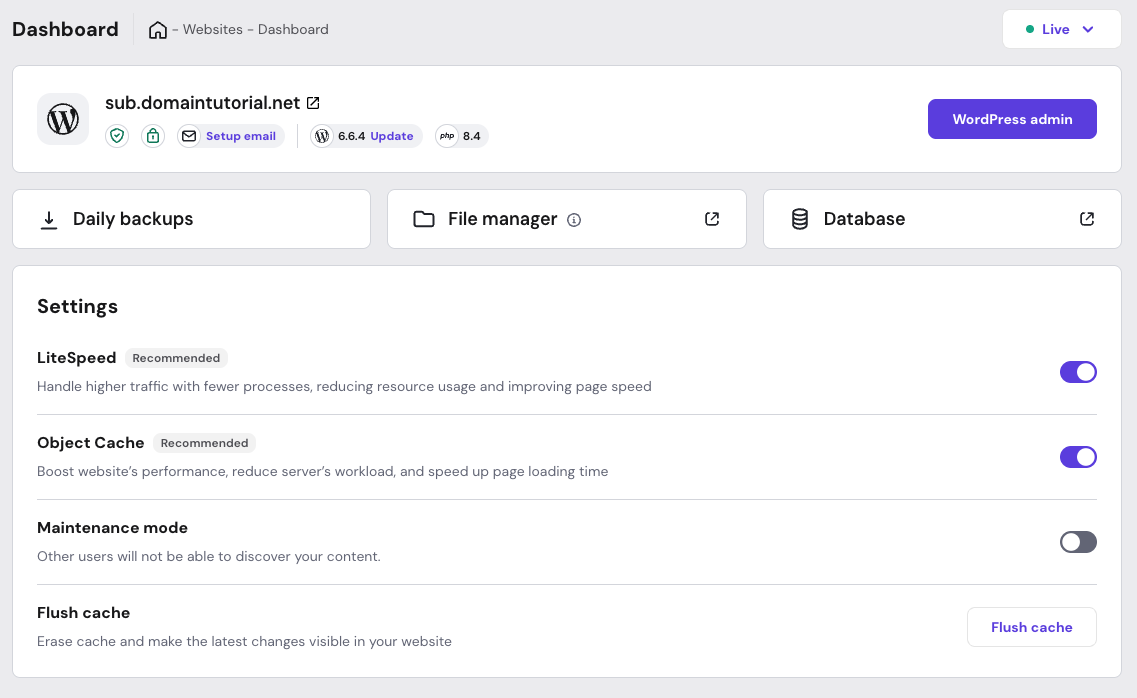Click the WordPress 6.6.4 Update link
Image resolution: width=1137 pixels, height=698 pixels.
[x=391, y=136]
